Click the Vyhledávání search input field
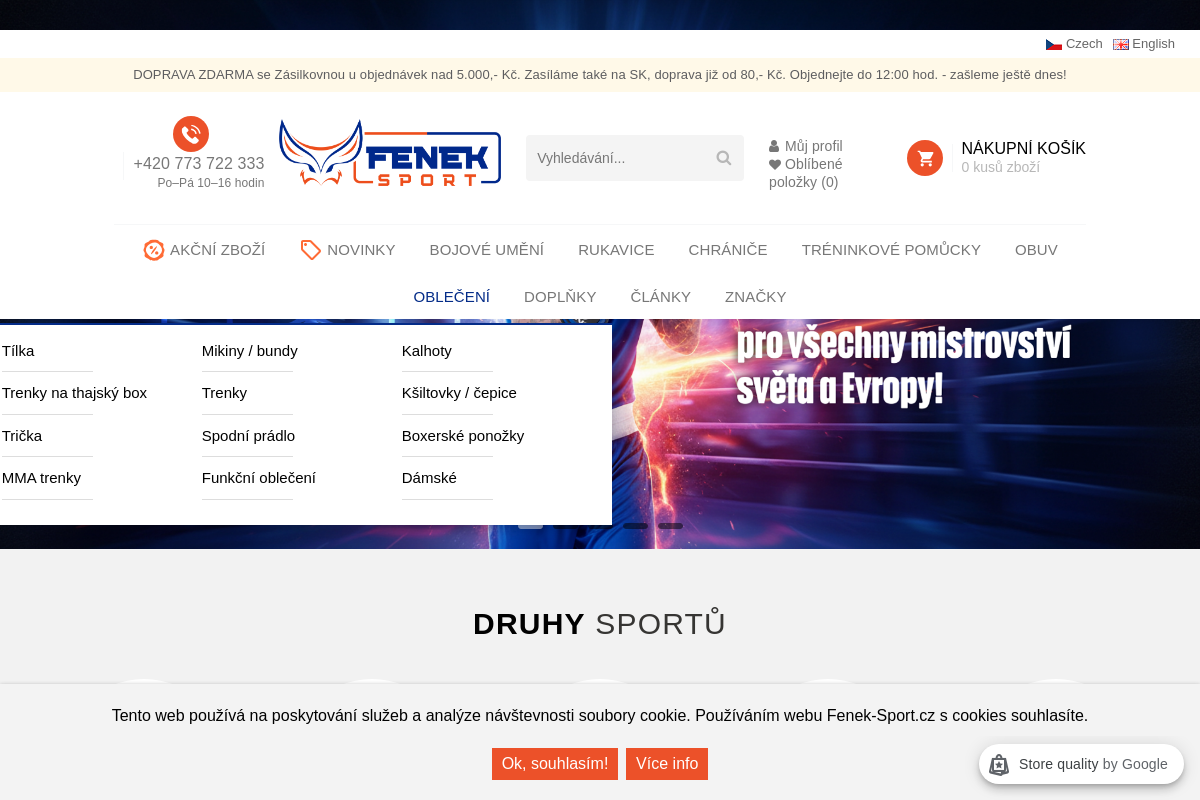This screenshot has width=1200, height=800. tap(620, 158)
